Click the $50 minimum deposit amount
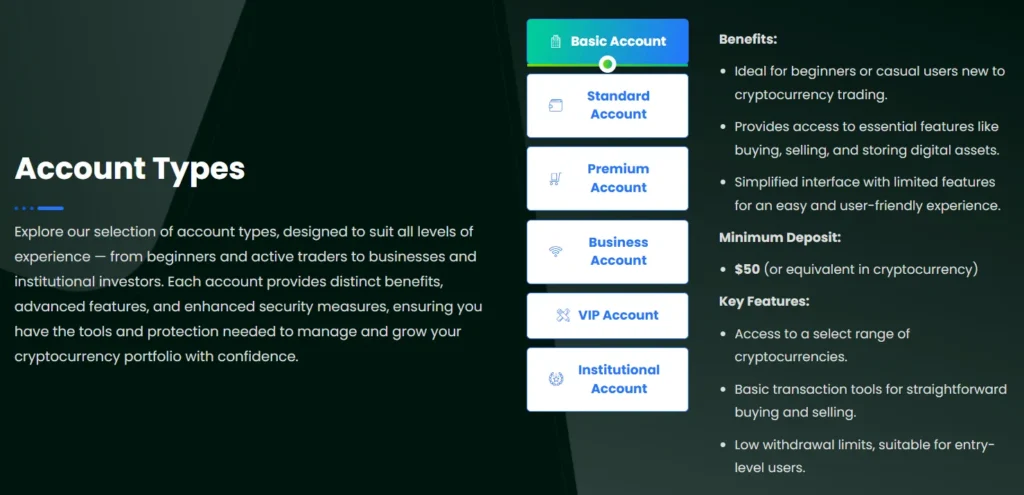The width and height of the screenshot is (1024, 495). coord(749,269)
